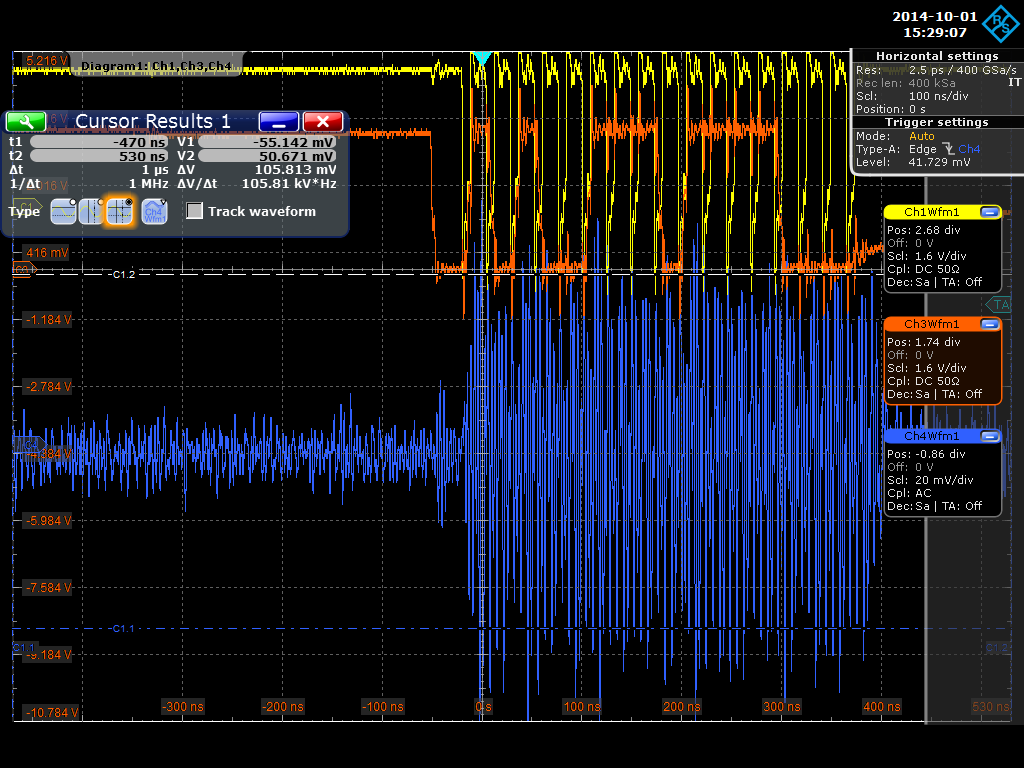Enable the Track waveform checkbox
The height and width of the screenshot is (768, 1024).
[x=195, y=211]
